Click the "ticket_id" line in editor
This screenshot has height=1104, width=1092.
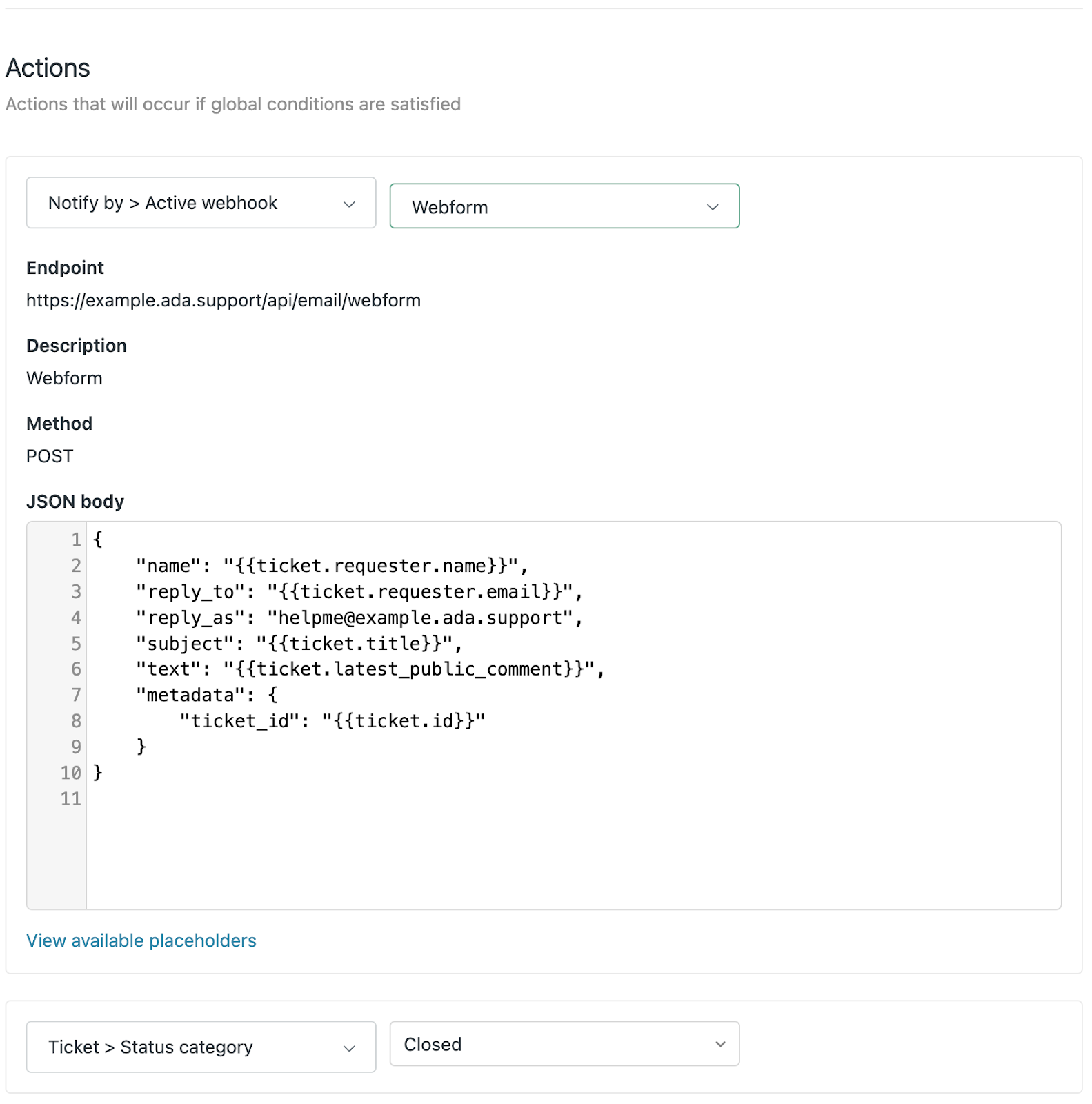point(332,721)
